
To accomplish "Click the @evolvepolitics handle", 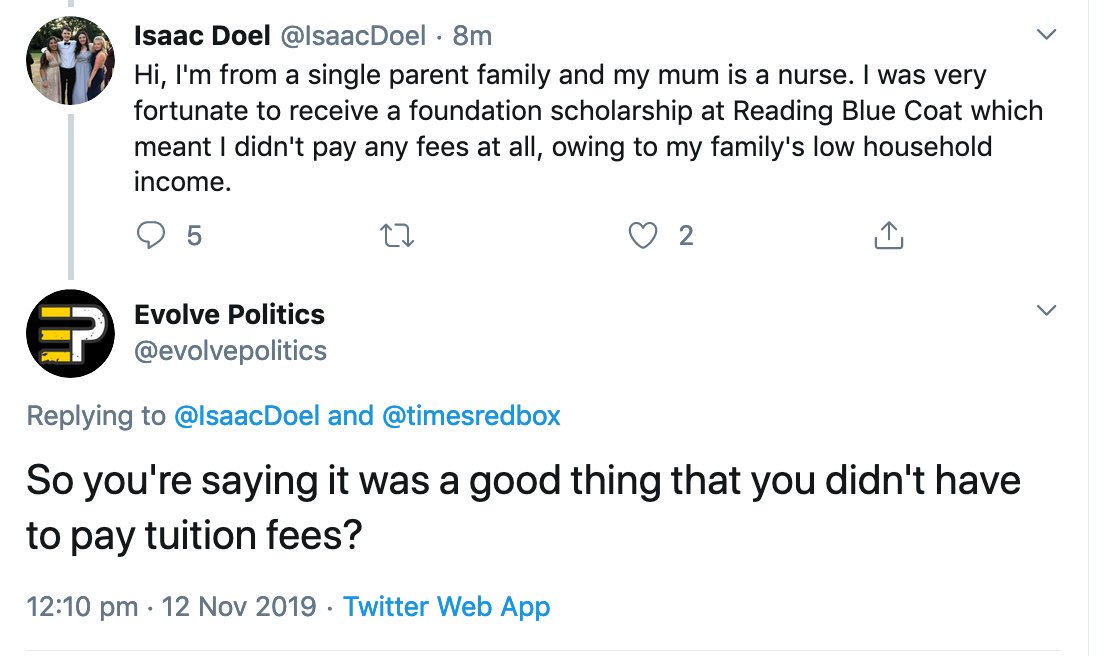I will [x=230, y=351].
